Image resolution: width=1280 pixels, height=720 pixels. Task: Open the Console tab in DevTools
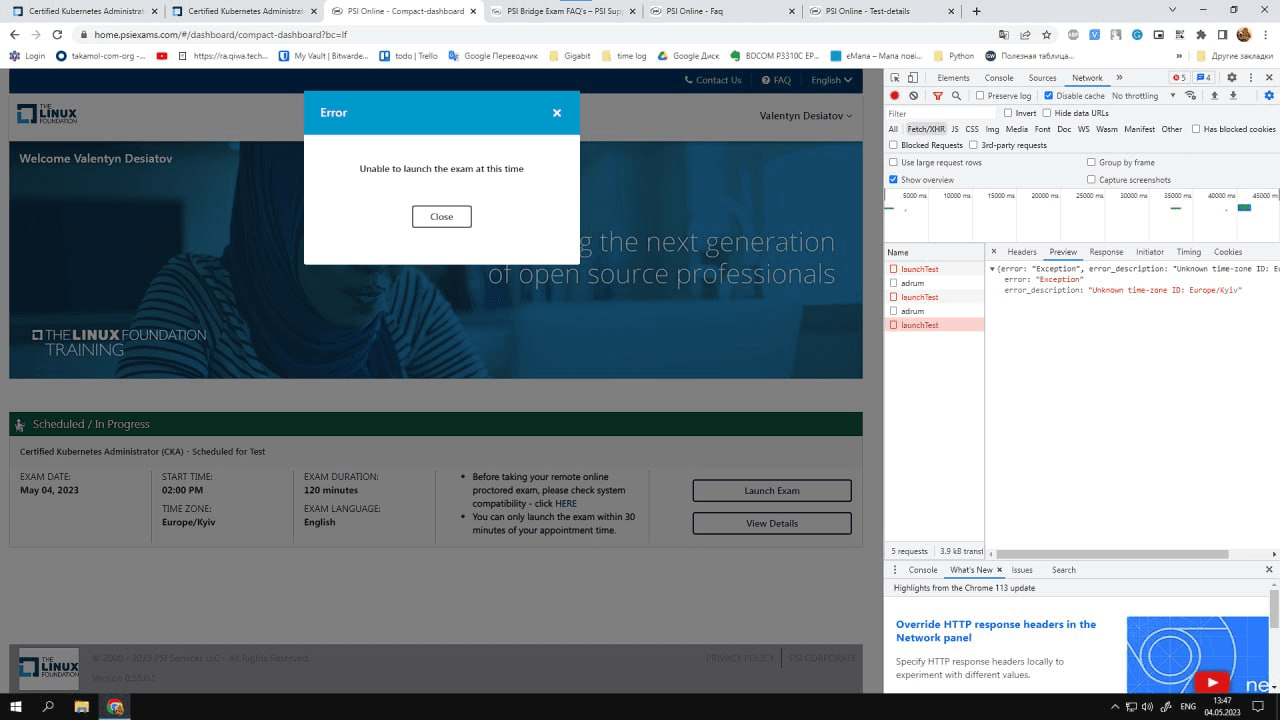(998, 78)
